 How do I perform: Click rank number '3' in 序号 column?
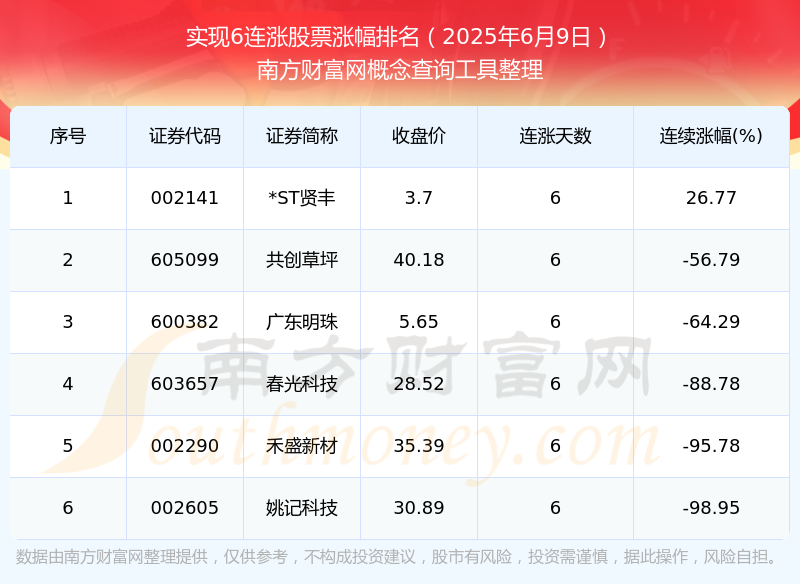(x=68, y=322)
